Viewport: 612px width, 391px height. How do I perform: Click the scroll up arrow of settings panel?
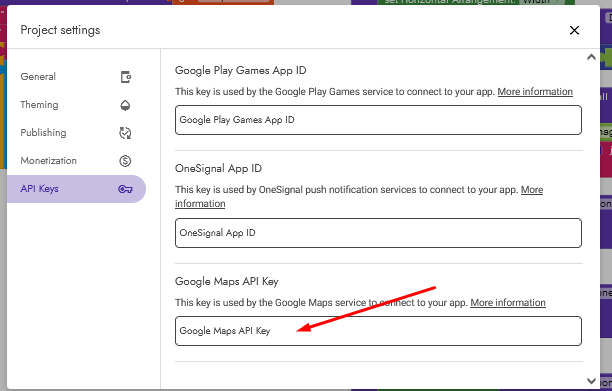click(591, 57)
